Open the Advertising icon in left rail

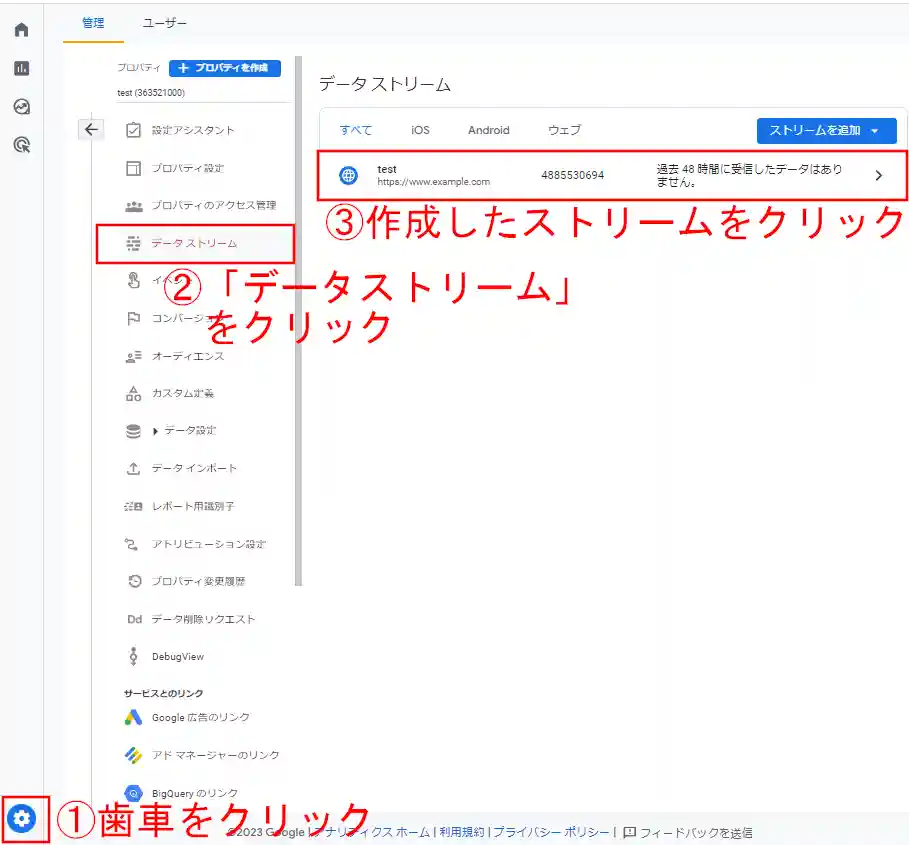(21, 146)
